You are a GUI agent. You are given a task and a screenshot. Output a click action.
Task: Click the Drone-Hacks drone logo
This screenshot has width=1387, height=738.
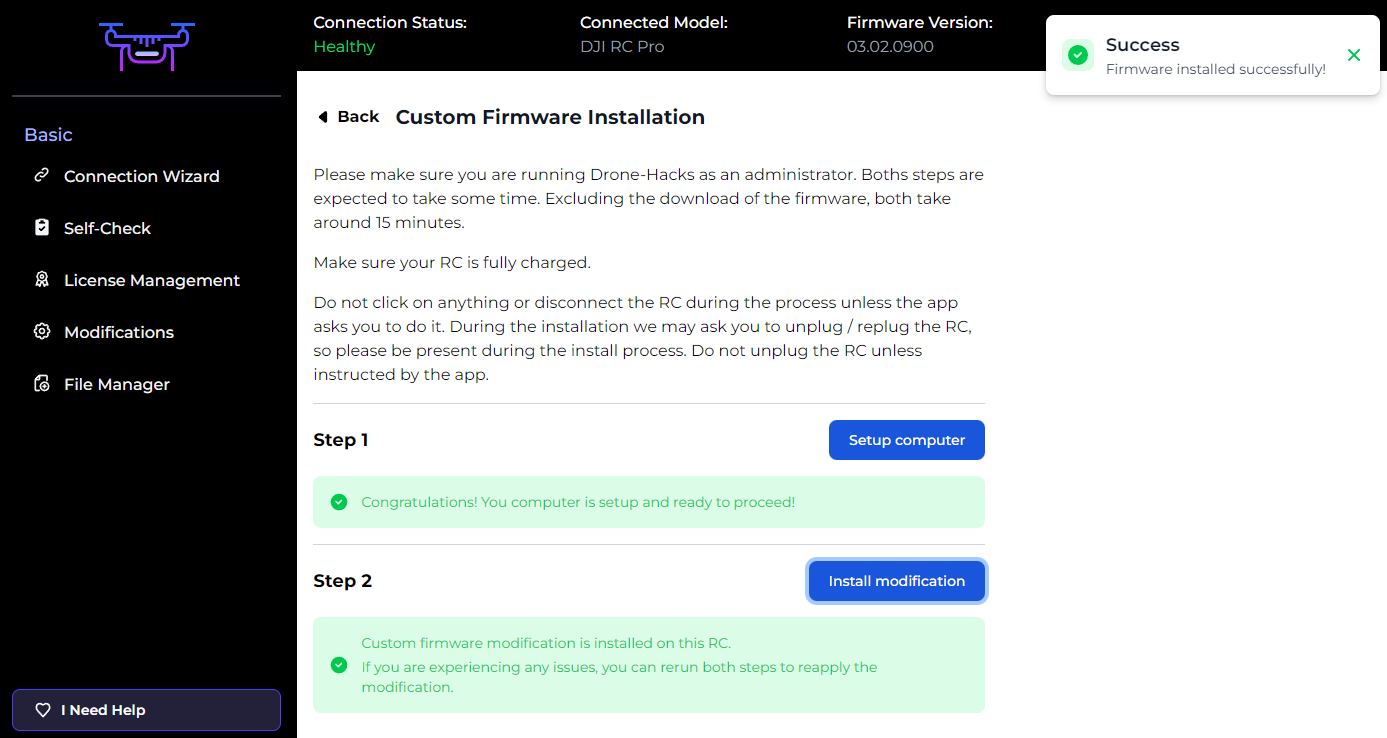pos(146,46)
